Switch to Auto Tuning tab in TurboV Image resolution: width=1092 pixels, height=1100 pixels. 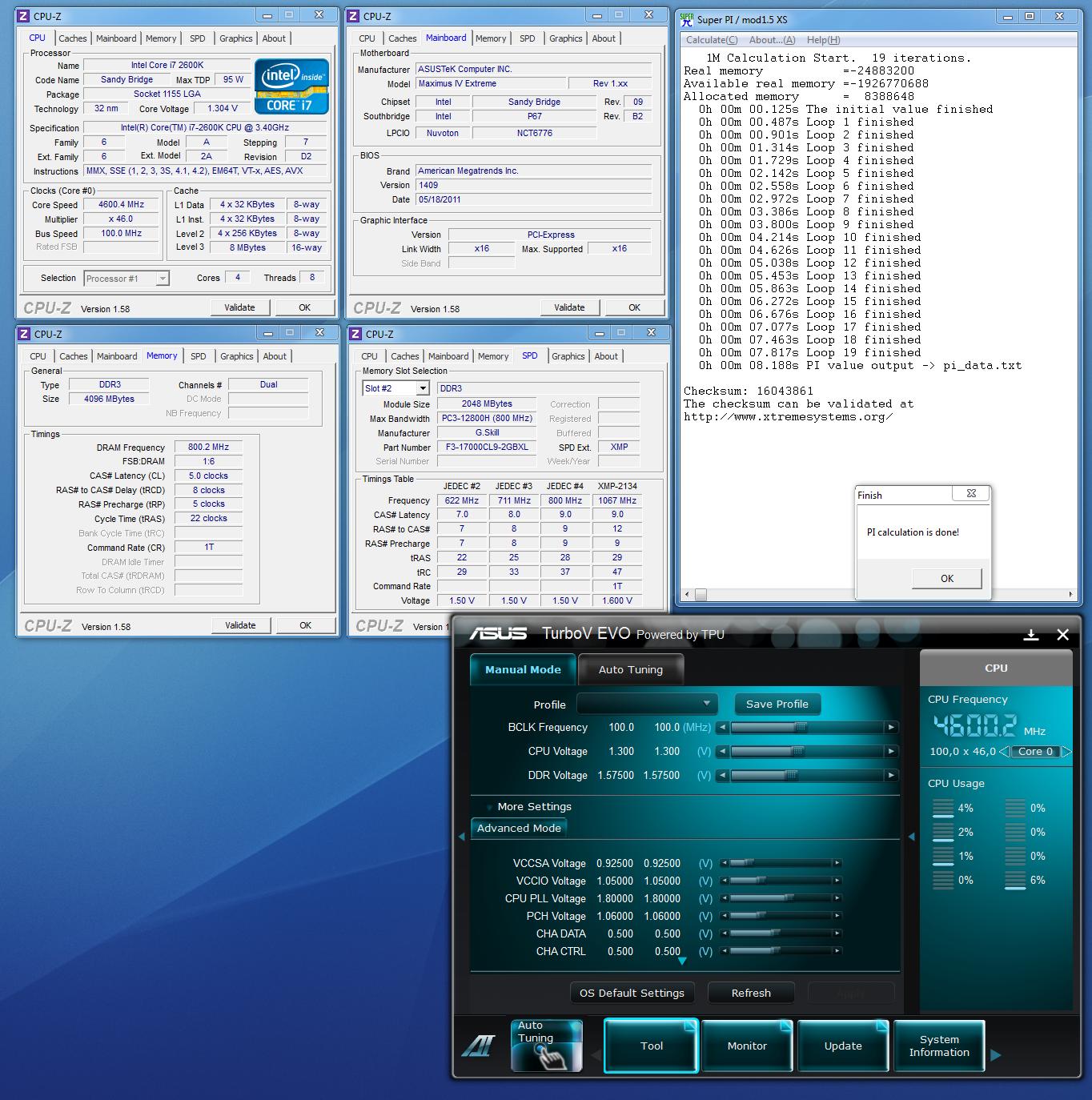[x=631, y=669]
